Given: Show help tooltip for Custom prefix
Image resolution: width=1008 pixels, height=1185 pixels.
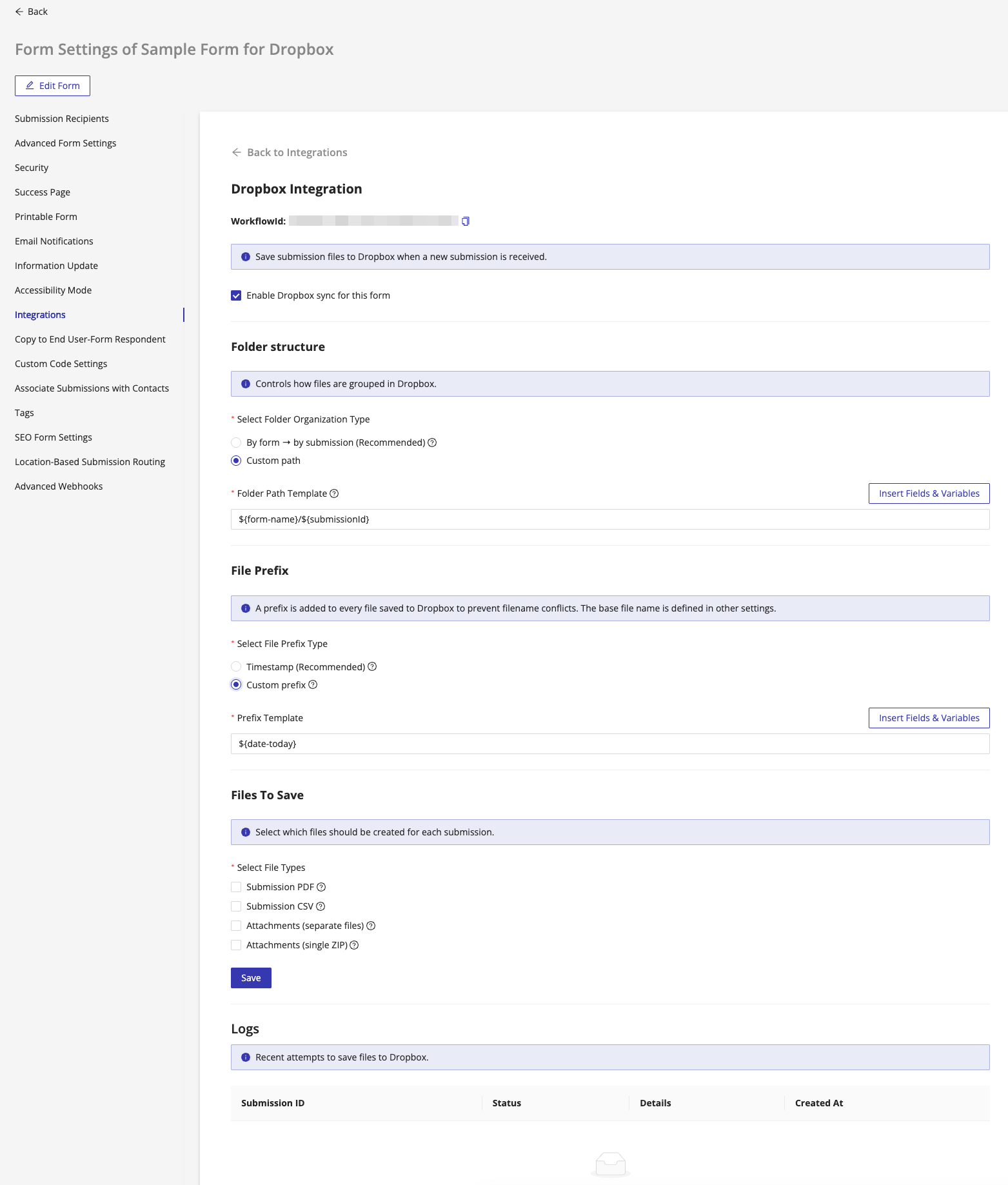Looking at the screenshot, I should pos(313,685).
